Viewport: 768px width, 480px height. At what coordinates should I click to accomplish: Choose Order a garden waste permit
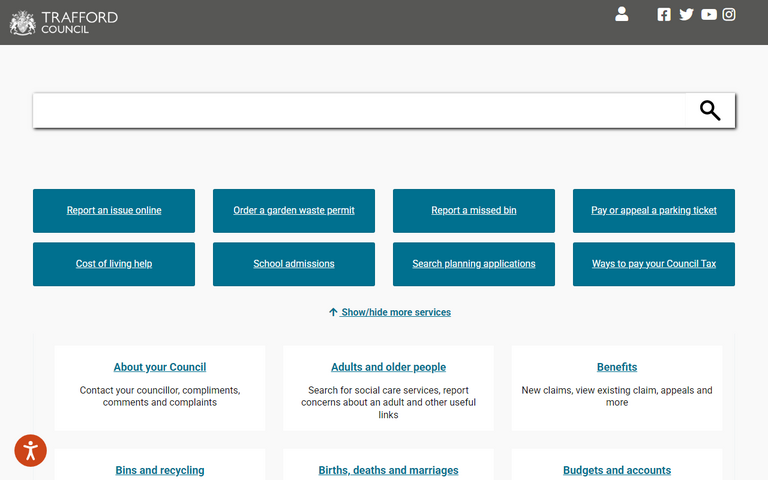pos(294,211)
